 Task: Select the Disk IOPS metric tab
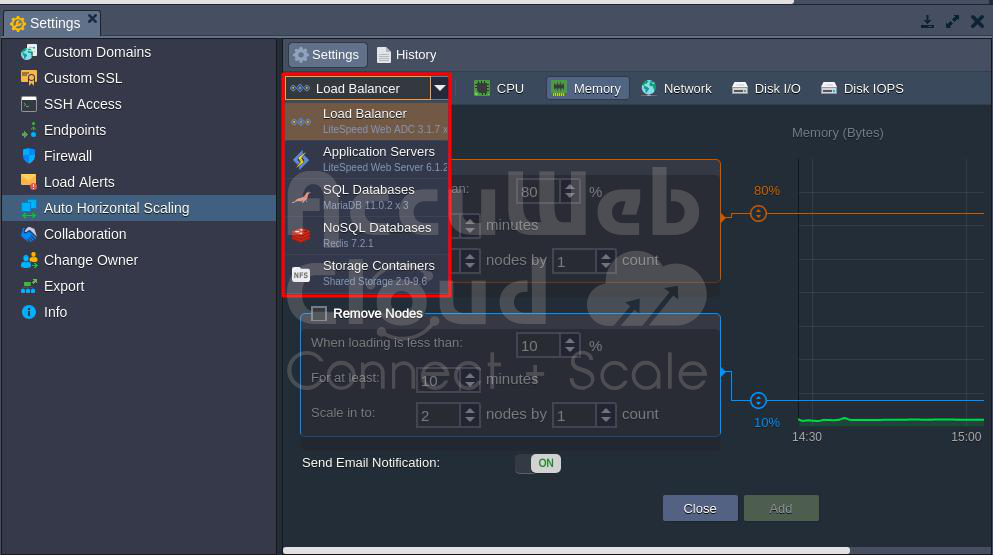[x=862, y=88]
